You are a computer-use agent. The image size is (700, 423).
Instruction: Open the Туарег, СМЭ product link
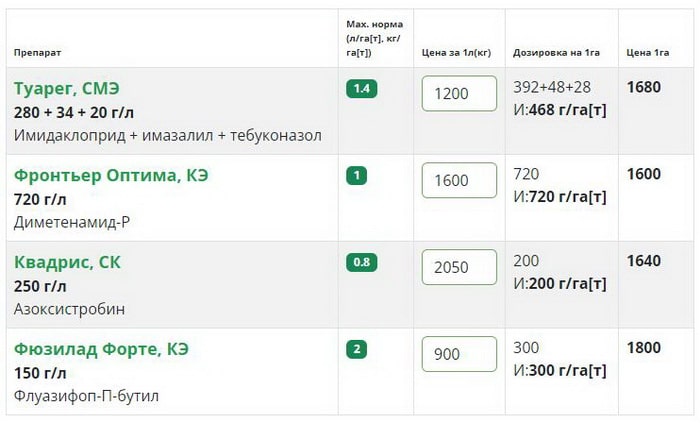point(67,88)
